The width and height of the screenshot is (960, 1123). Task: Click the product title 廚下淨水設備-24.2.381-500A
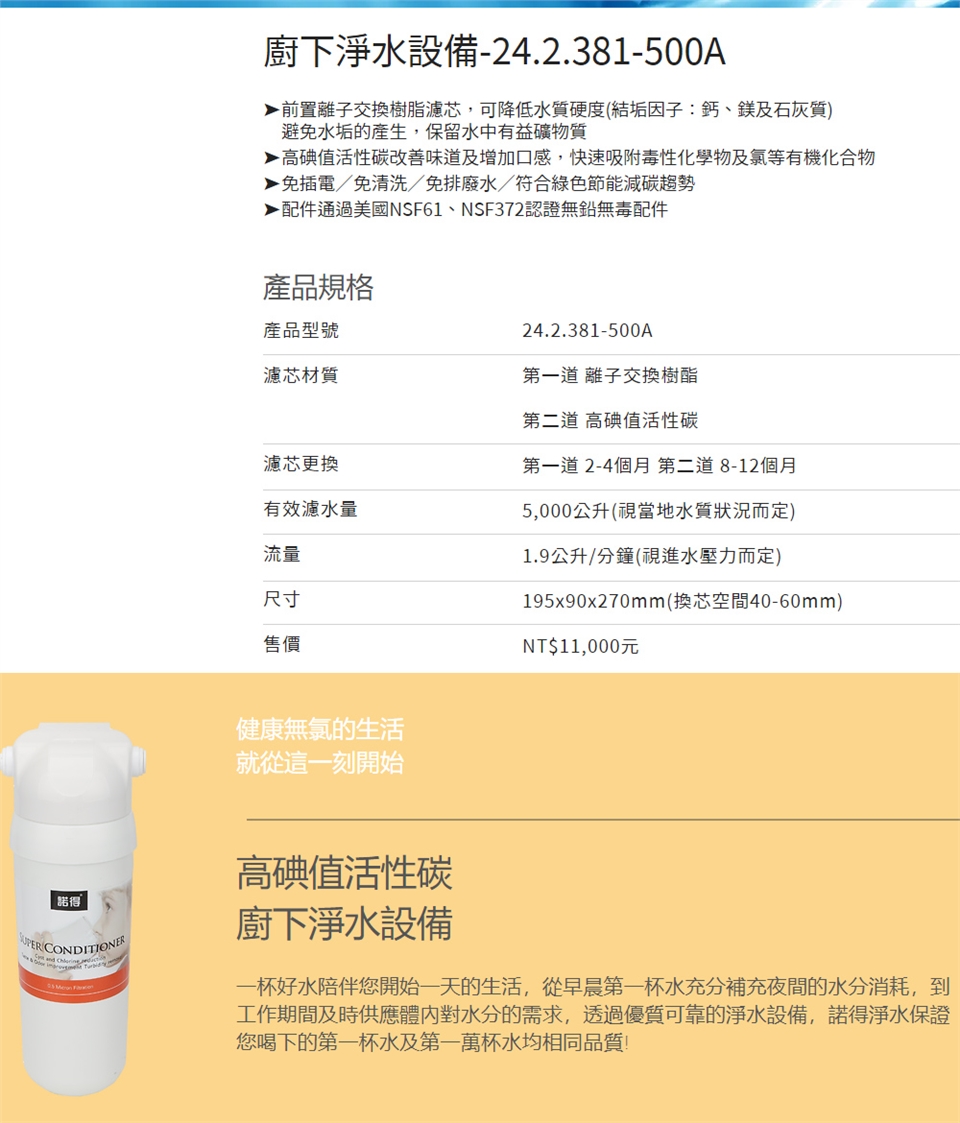[x=494, y=52]
